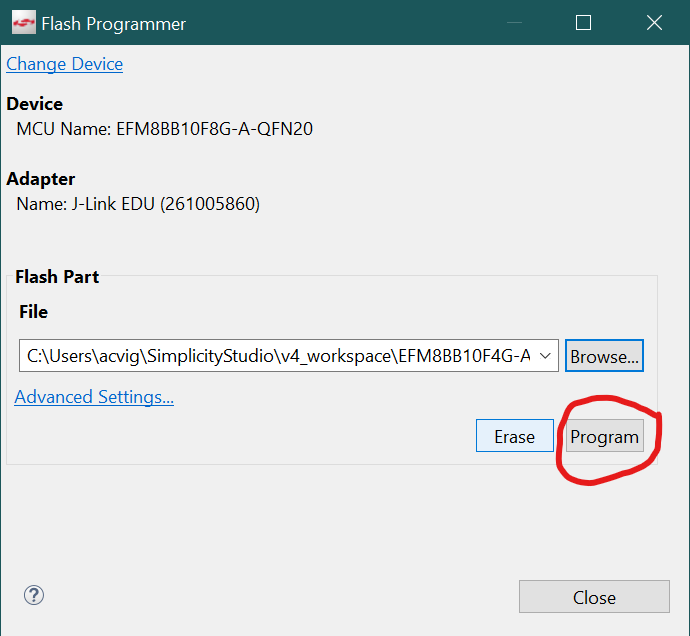The height and width of the screenshot is (636, 690).
Task: Click the Browse button
Action: (x=604, y=356)
